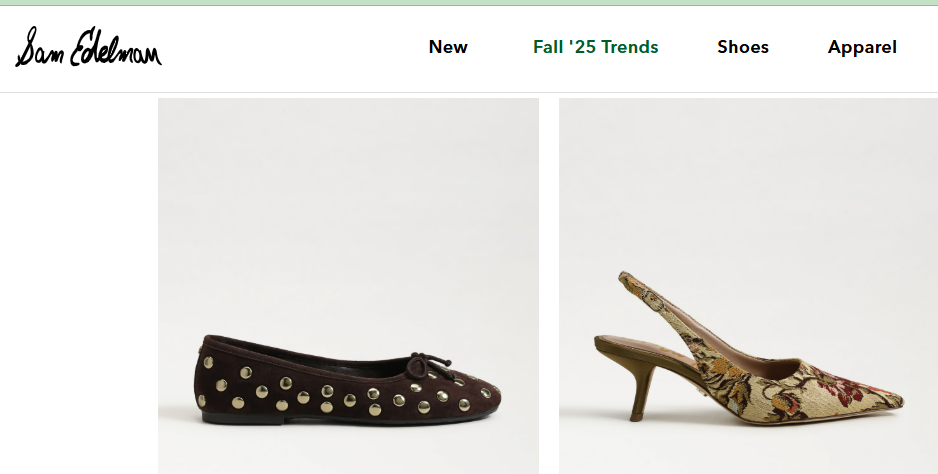
Task: Click the pointed toe of the floral slingback
Action: tap(890, 402)
